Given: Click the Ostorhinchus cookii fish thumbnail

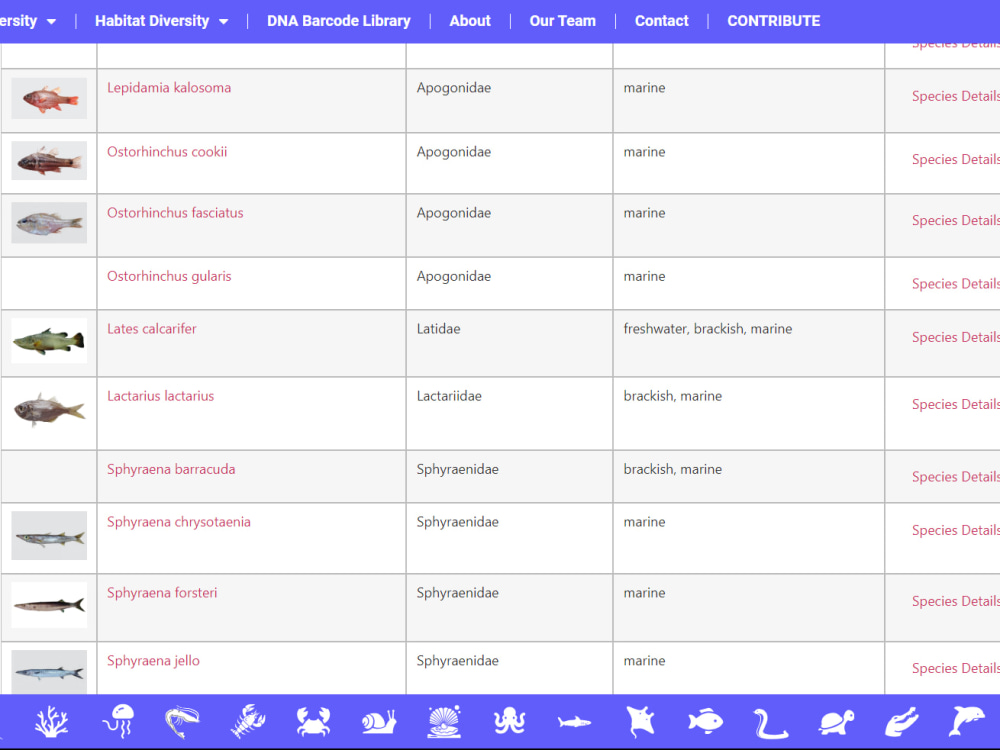Looking at the screenshot, I should (49, 161).
